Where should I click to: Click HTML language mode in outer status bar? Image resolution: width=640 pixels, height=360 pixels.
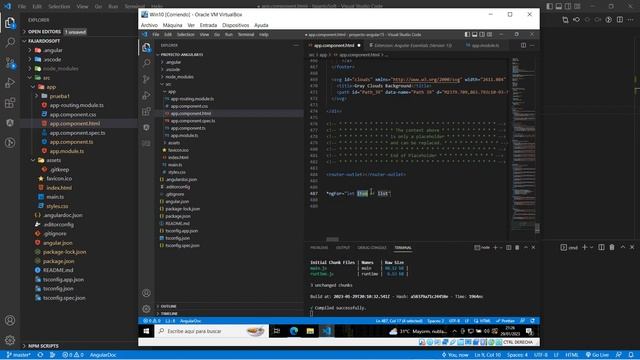pyautogui.click(x=572, y=355)
